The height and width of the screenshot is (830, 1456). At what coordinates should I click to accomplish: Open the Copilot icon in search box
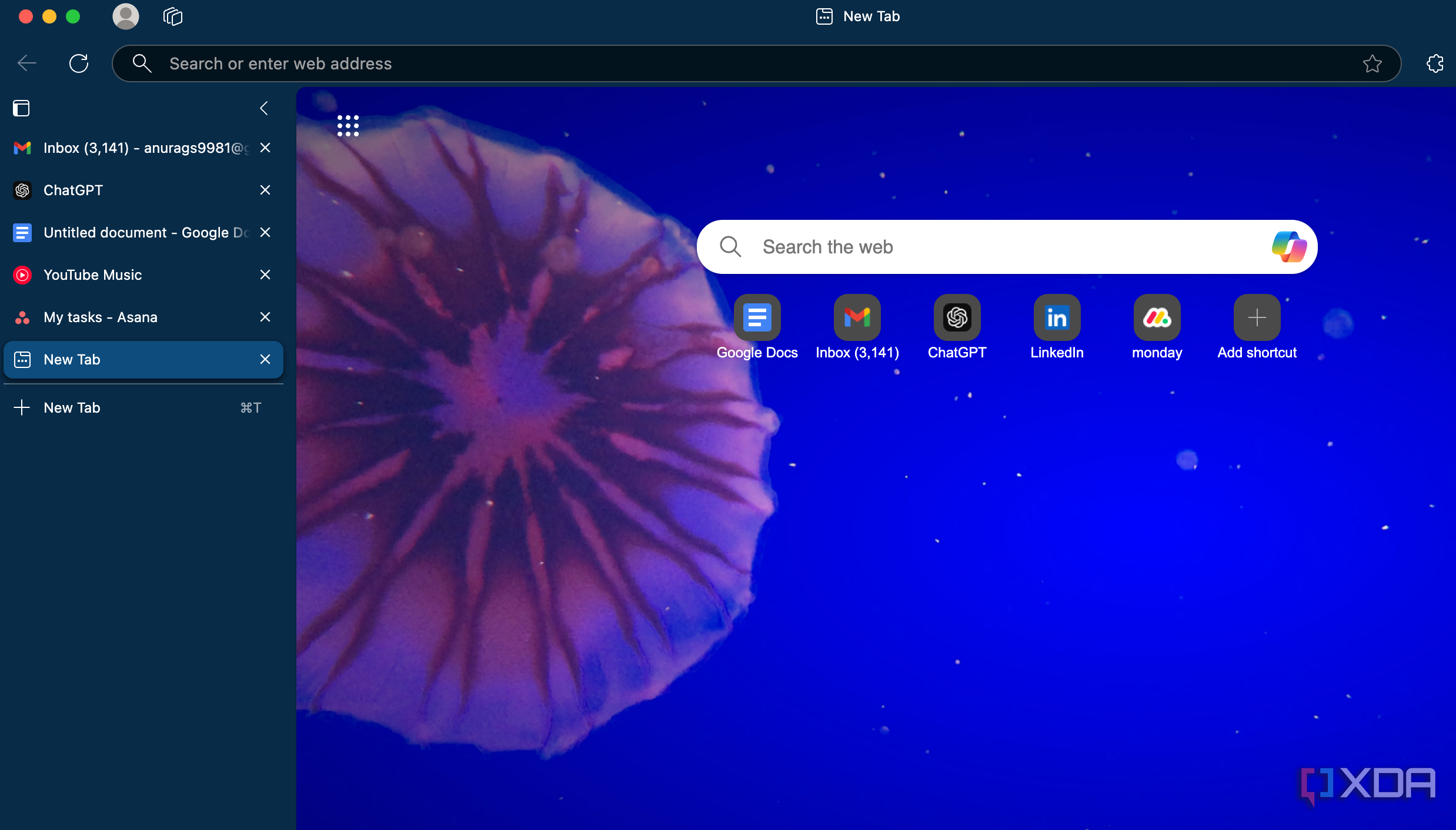[1289, 247]
